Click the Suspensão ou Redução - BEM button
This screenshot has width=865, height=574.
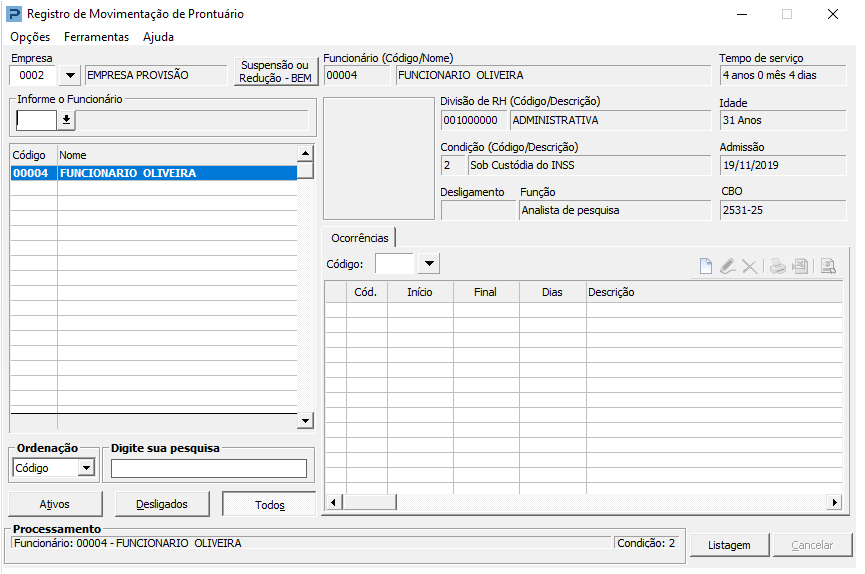275,72
